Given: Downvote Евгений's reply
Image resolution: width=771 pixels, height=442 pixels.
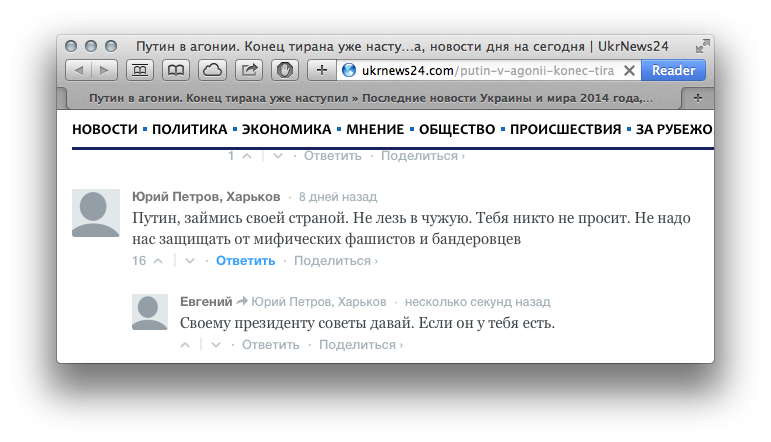Looking at the screenshot, I should (x=216, y=345).
